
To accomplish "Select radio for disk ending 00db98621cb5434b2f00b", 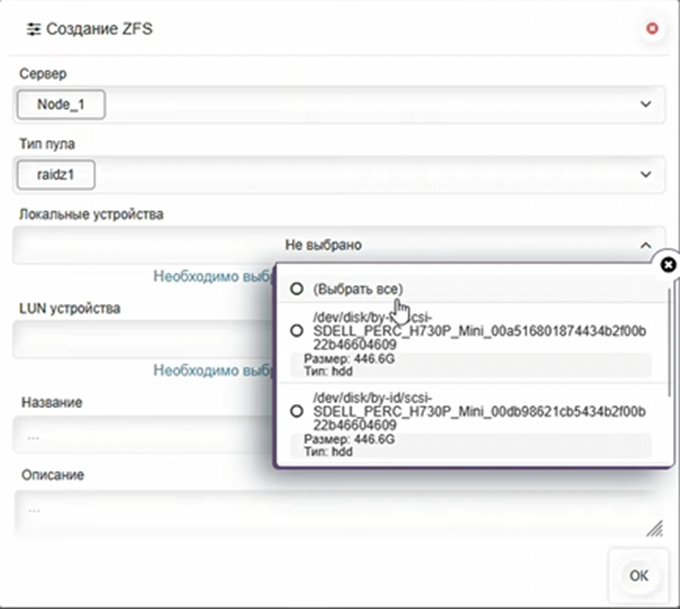I will pyautogui.click(x=297, y=411).
